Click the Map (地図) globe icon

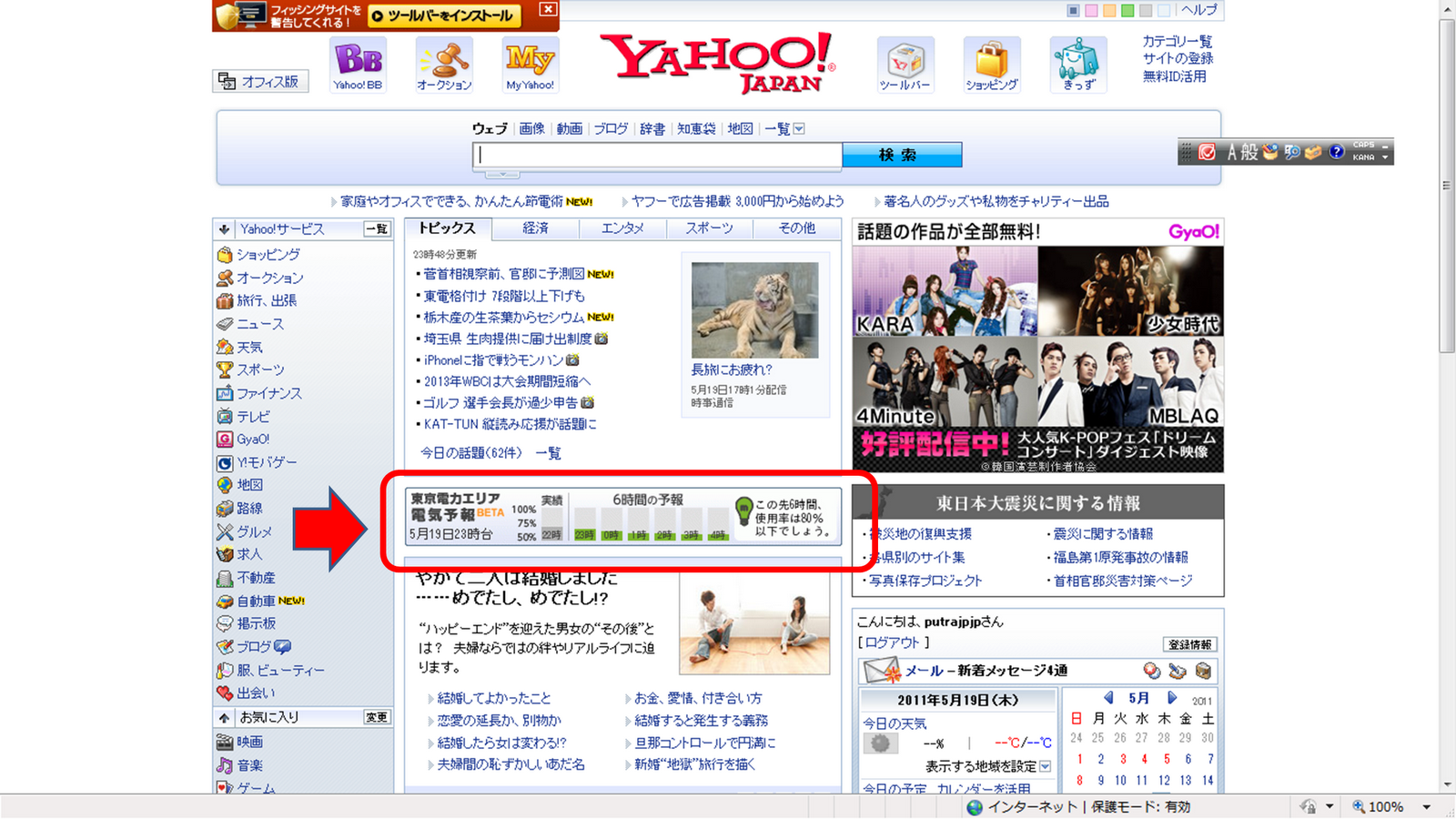[x=225, y=486]
